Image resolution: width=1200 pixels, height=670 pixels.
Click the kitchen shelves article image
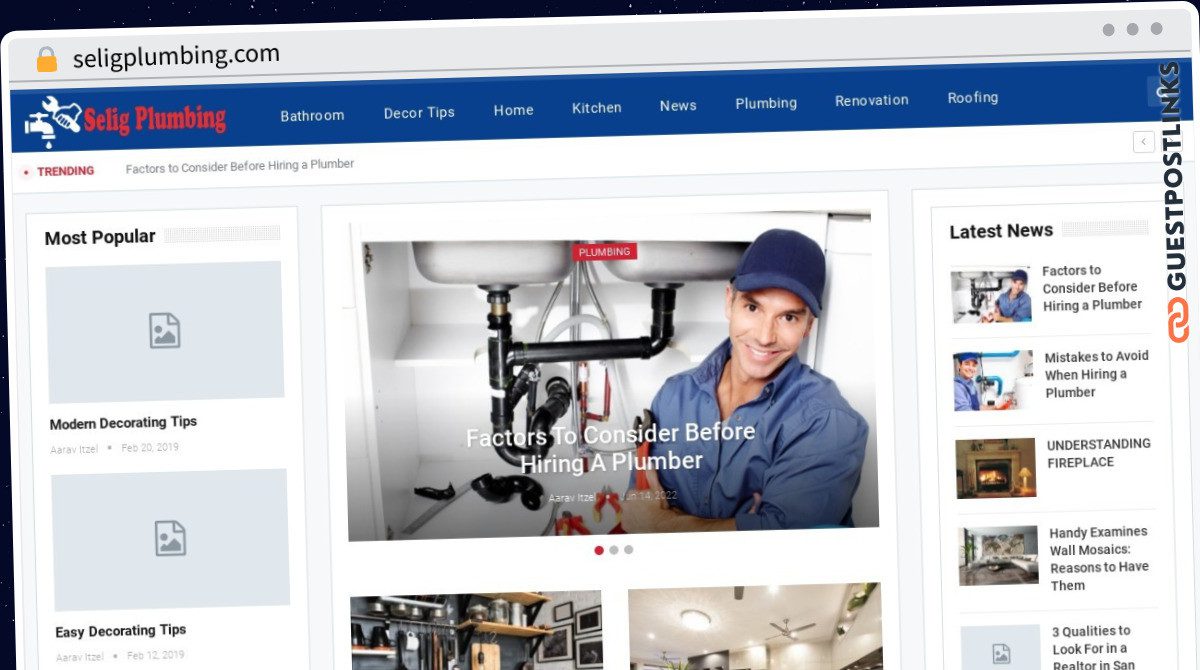click(476, 631)
